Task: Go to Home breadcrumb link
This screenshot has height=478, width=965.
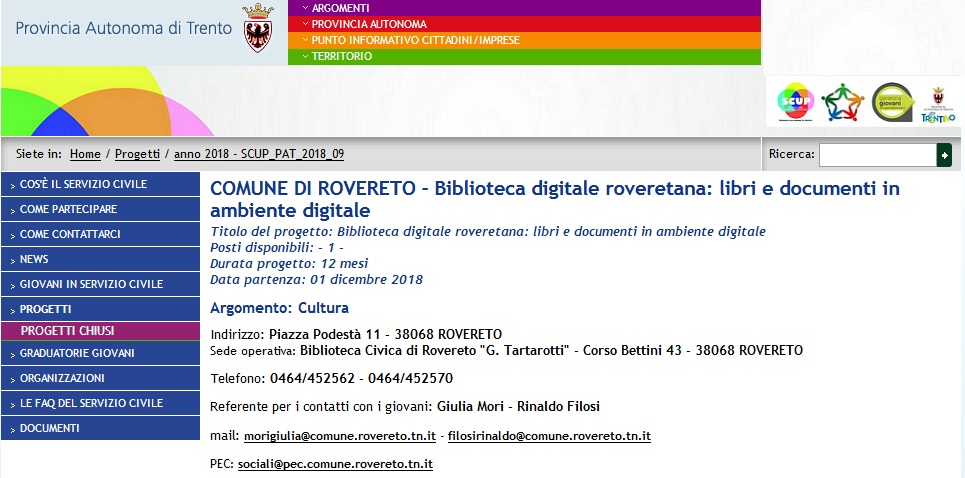Action: 85,154
